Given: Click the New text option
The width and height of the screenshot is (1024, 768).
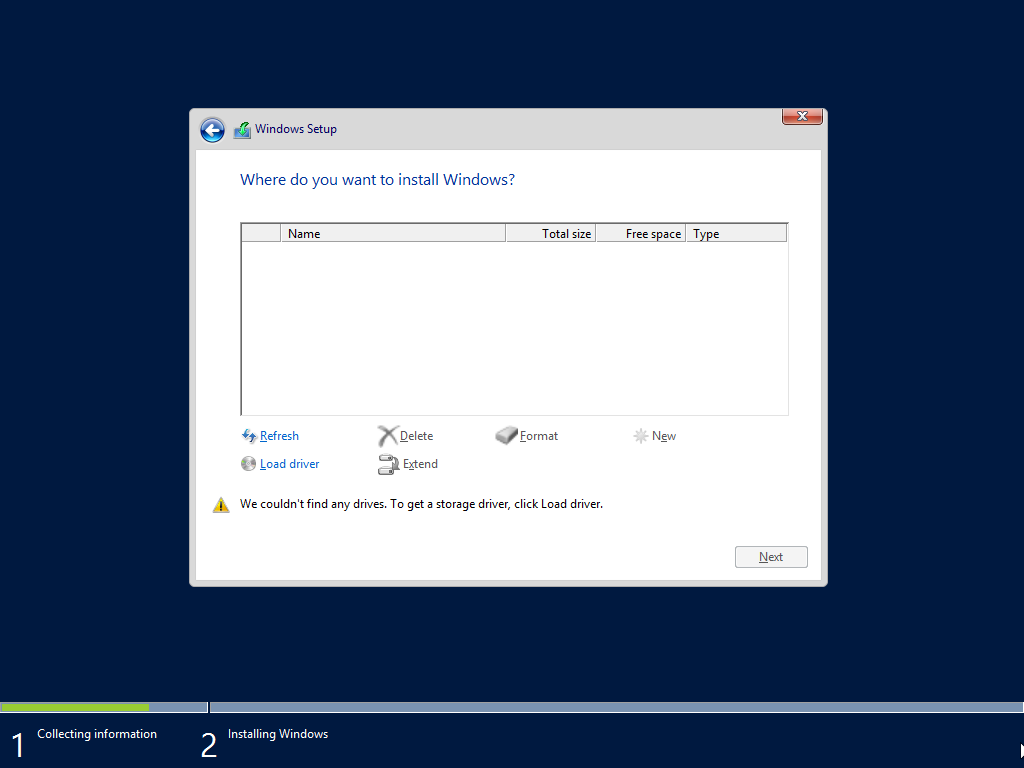Looking at the screenshot, I should coord(664,436).
